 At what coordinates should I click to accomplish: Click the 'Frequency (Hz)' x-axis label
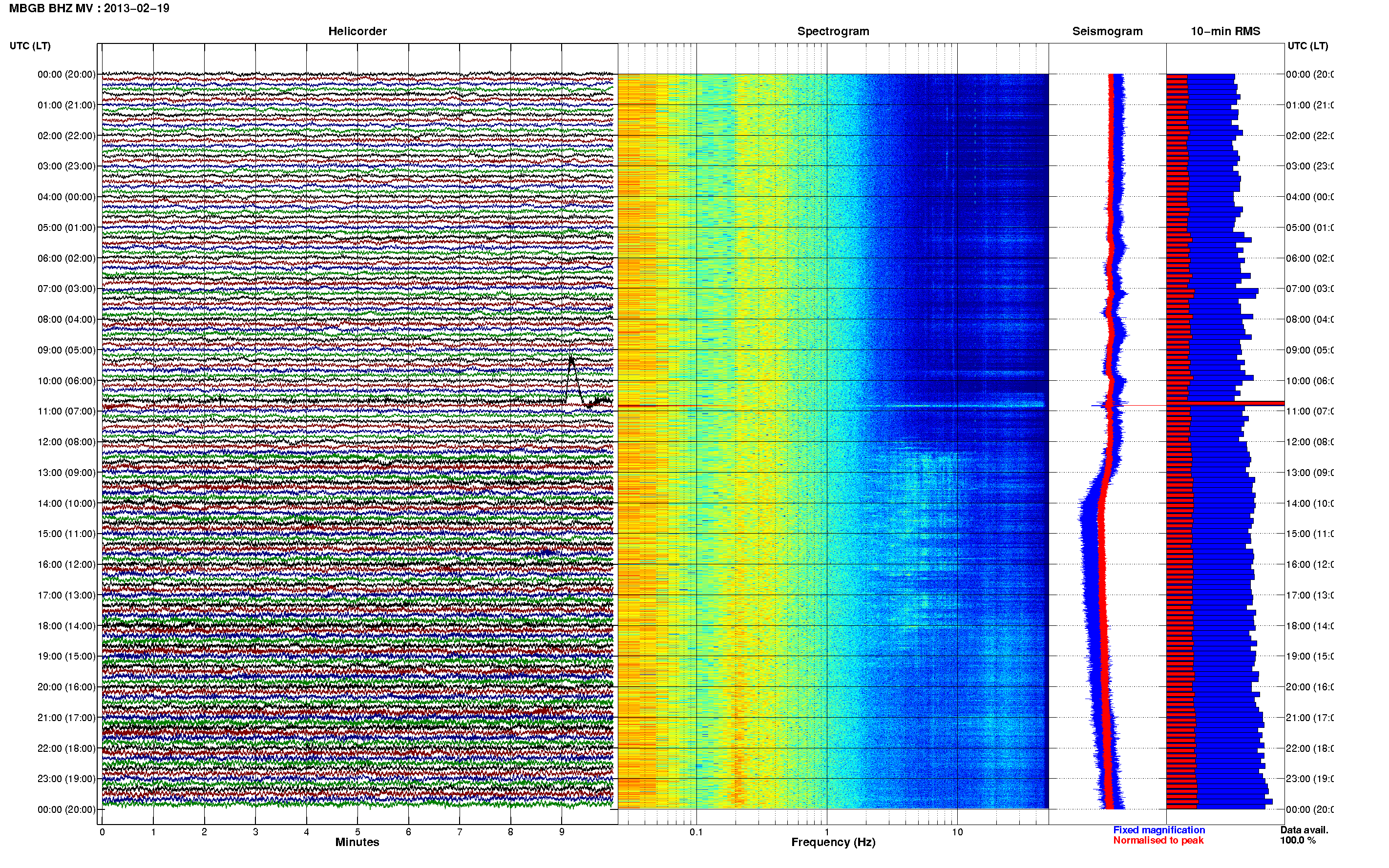(833, 843)
